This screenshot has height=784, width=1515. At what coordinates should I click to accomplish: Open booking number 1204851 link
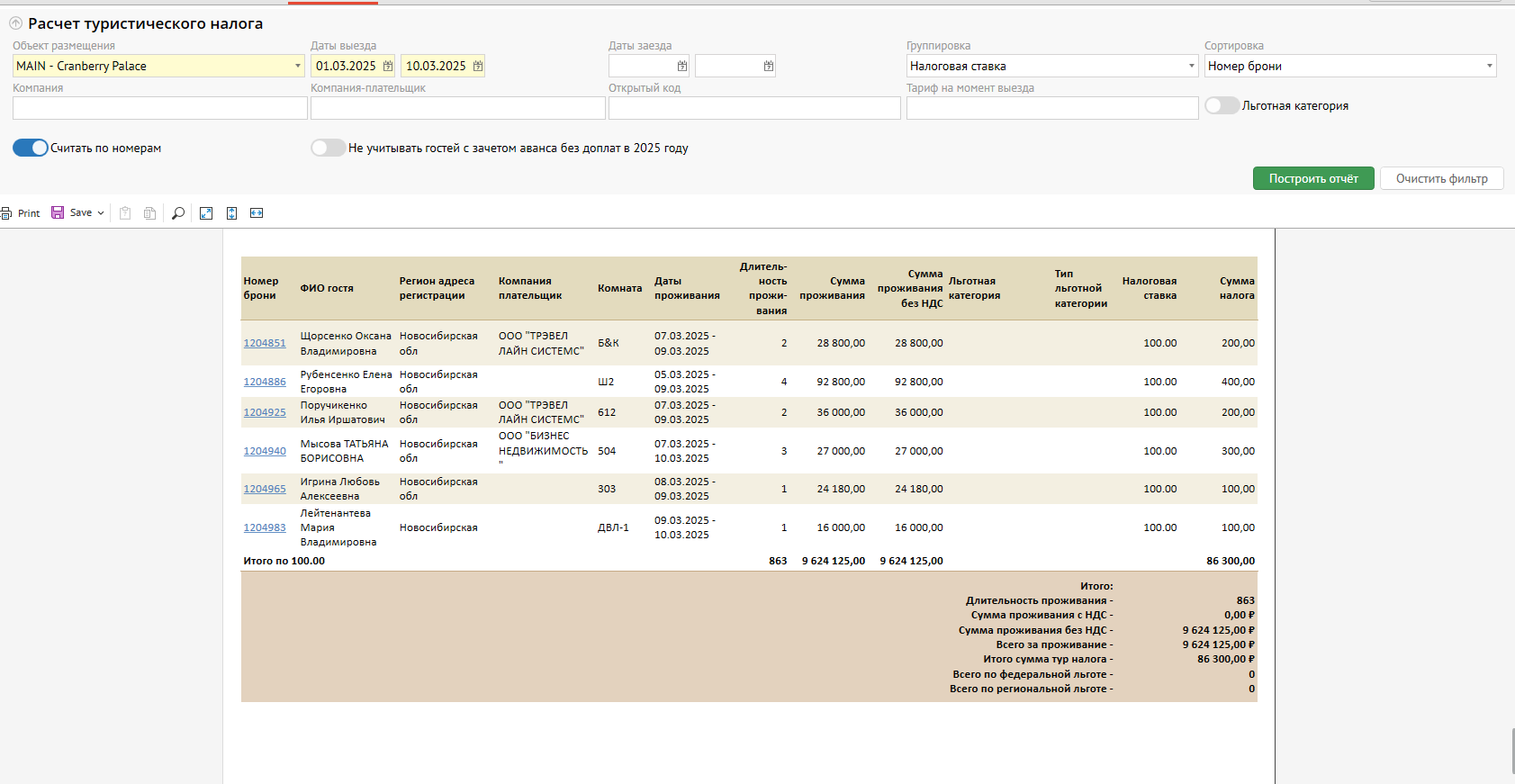(265, 343)
